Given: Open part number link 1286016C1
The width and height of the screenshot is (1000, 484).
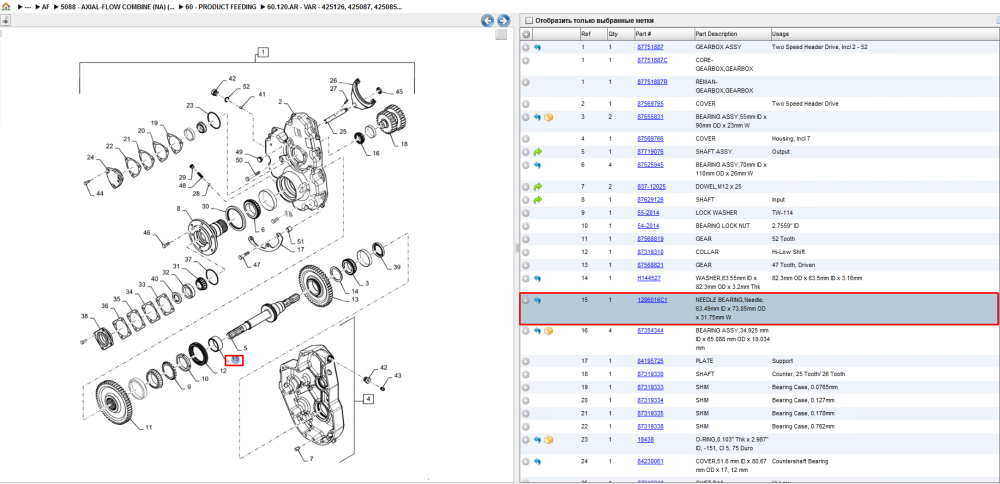Looking at the screenshot, I should pos(652,300).
